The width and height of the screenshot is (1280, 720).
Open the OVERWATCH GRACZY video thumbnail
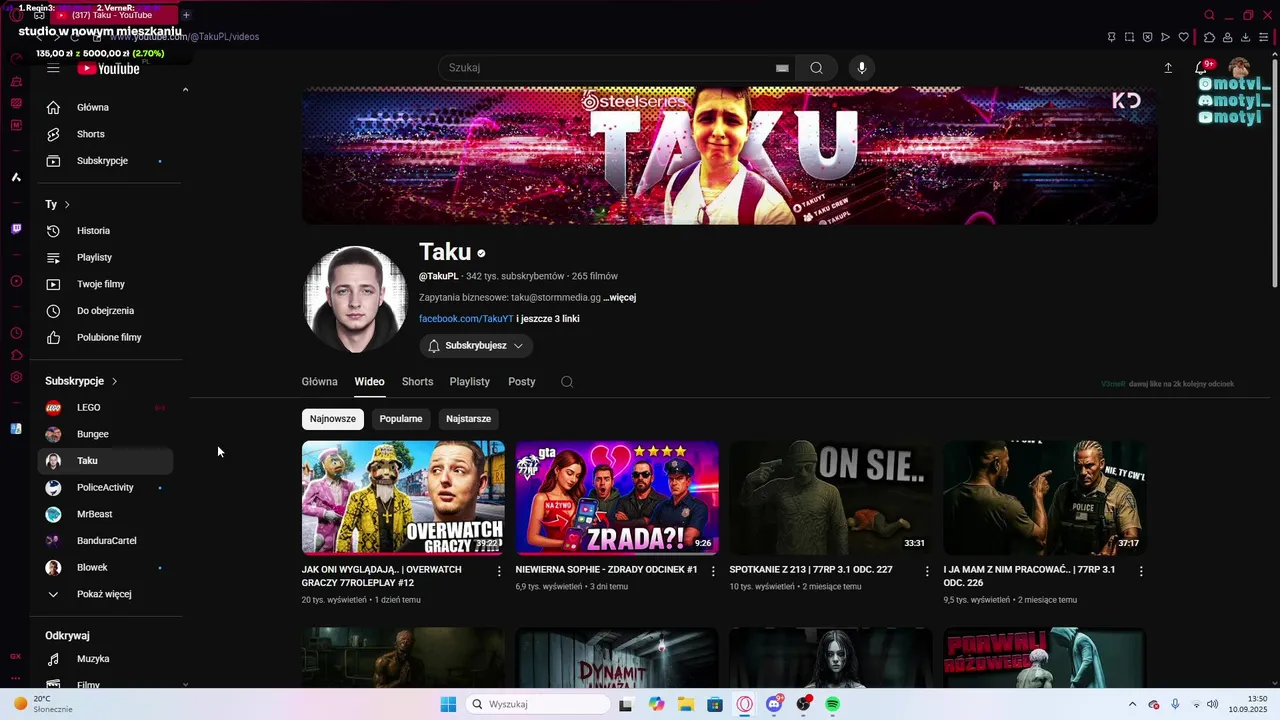point(403,498)
